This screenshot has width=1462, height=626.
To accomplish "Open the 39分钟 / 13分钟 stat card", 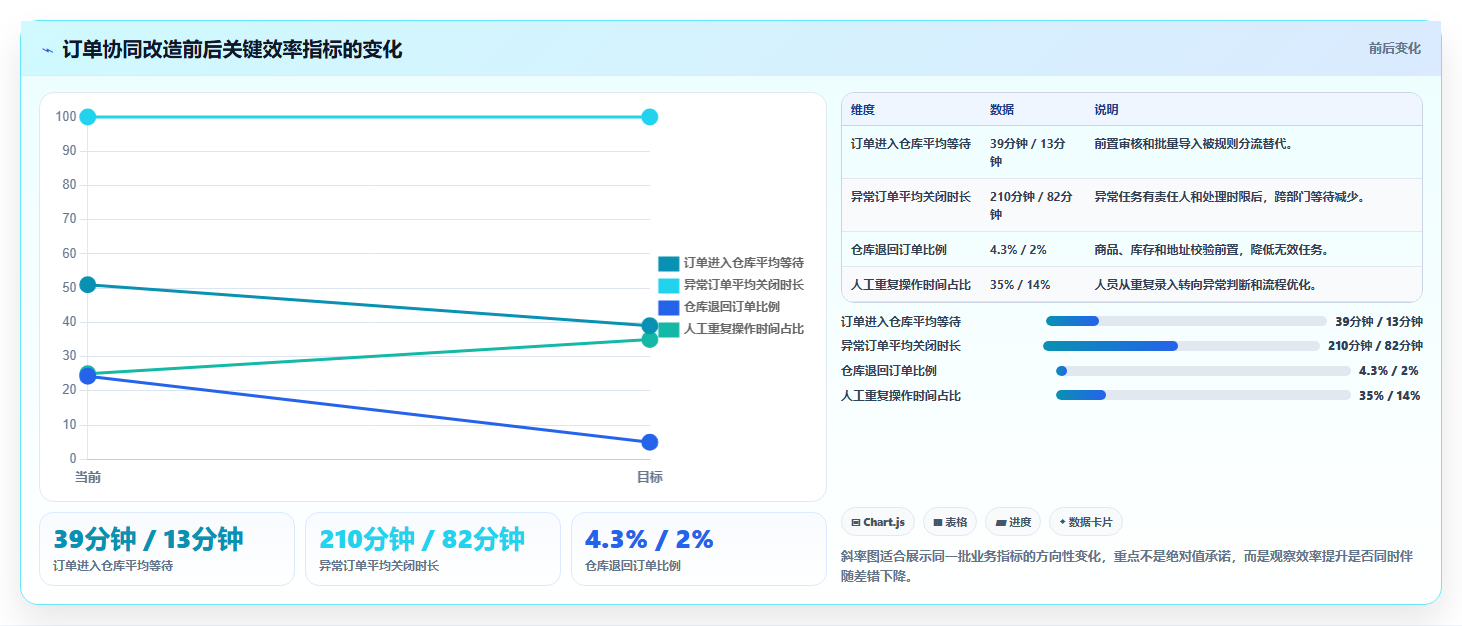I will click(167, 549).
